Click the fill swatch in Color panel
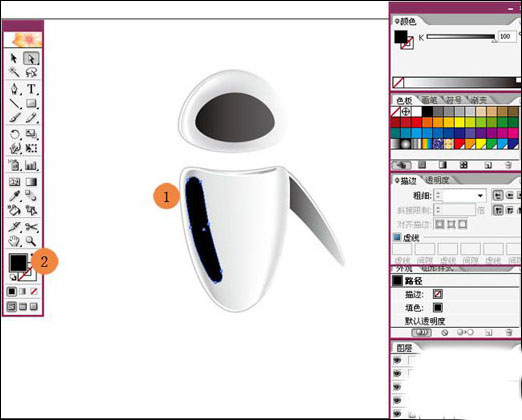Image resolution: width=522 pixels, height=420 pixels. tap(401, 37)
